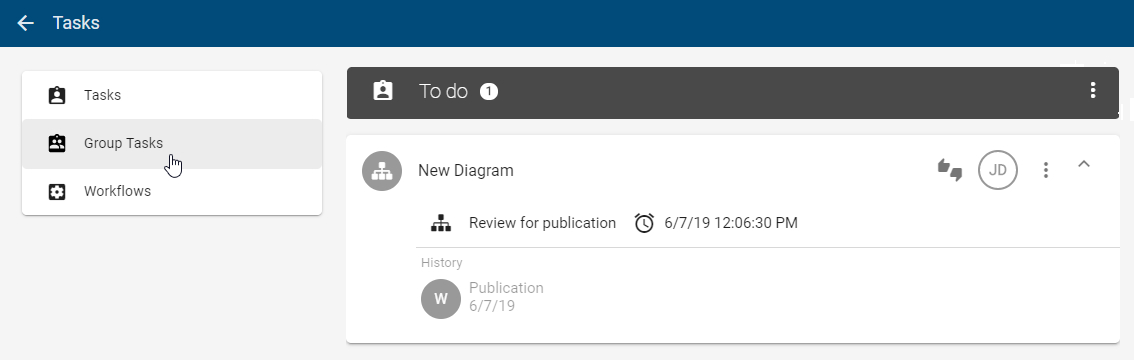Screen dimensions: 1134x360
Task: Click the Review for publication text
Action: 542,223
